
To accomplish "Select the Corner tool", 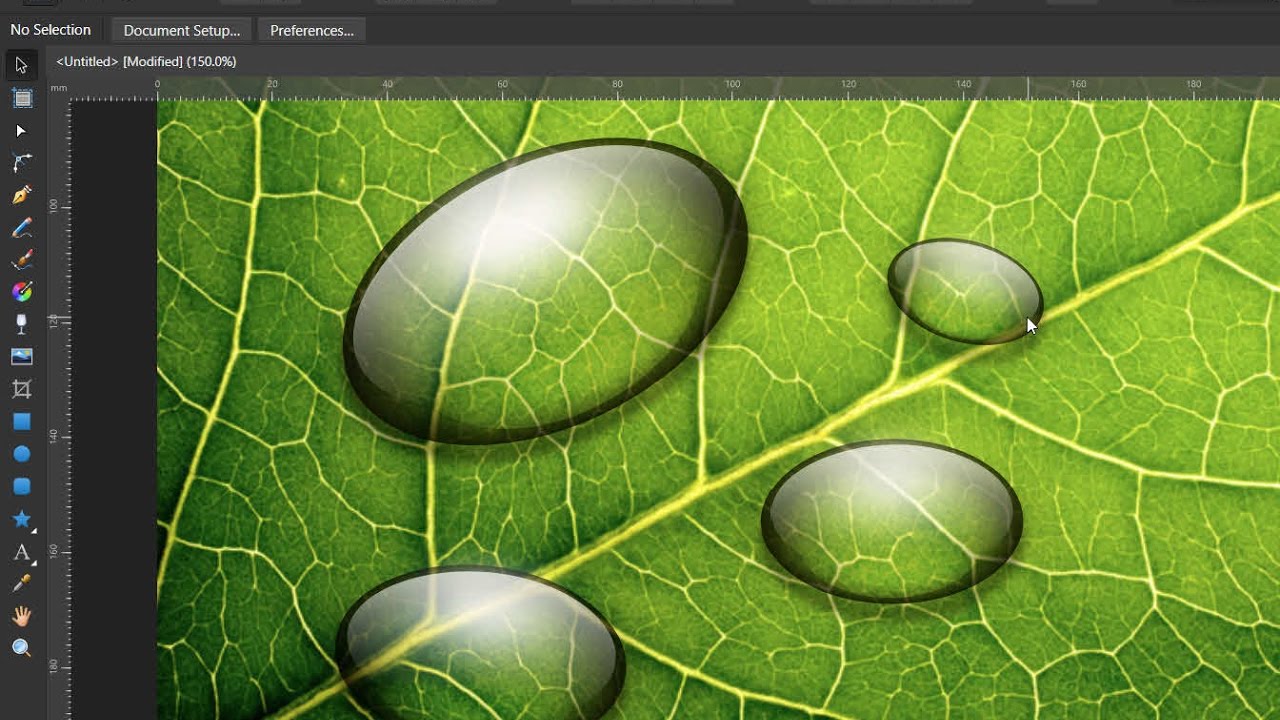I will point(21,163).
